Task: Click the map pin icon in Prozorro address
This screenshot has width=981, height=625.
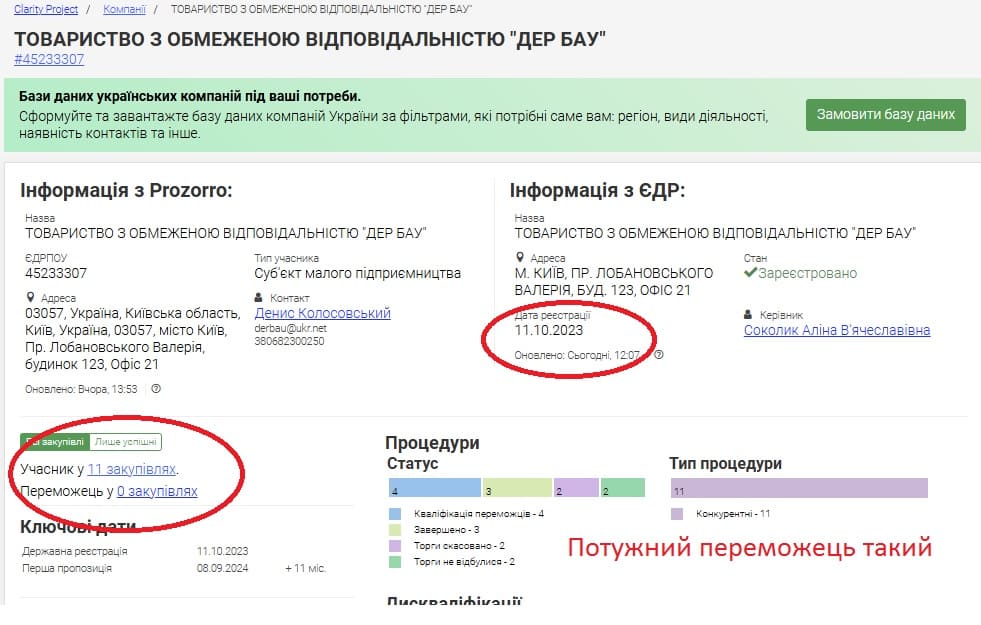Action: [30, 298]
